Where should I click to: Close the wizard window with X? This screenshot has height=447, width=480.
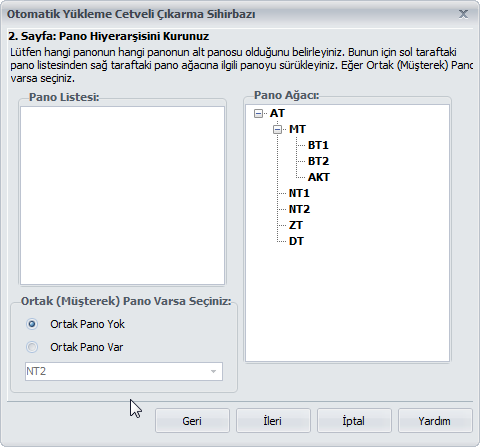click(463, 14)
